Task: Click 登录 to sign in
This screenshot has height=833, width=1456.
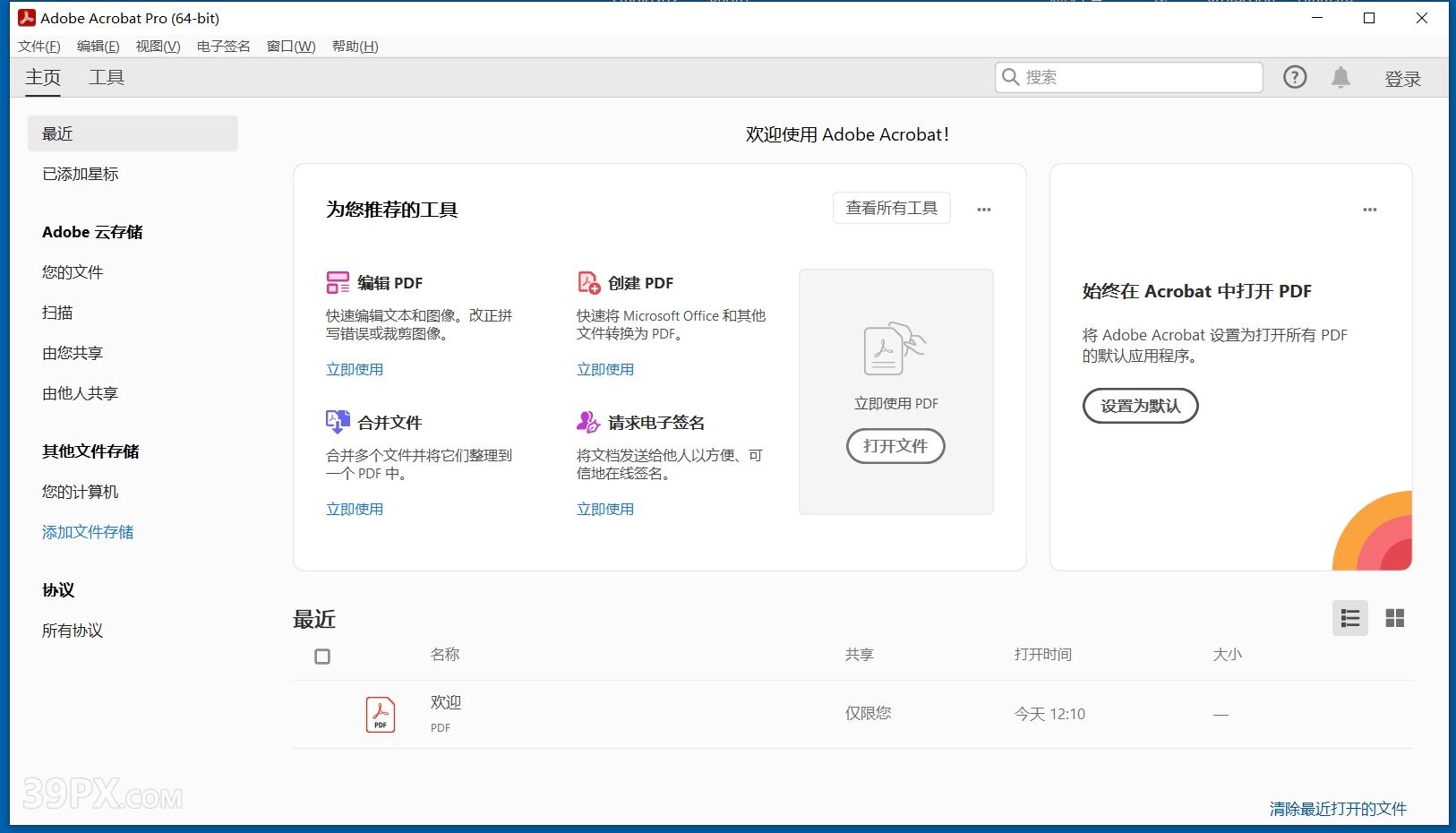Action: pos(1403,79)
